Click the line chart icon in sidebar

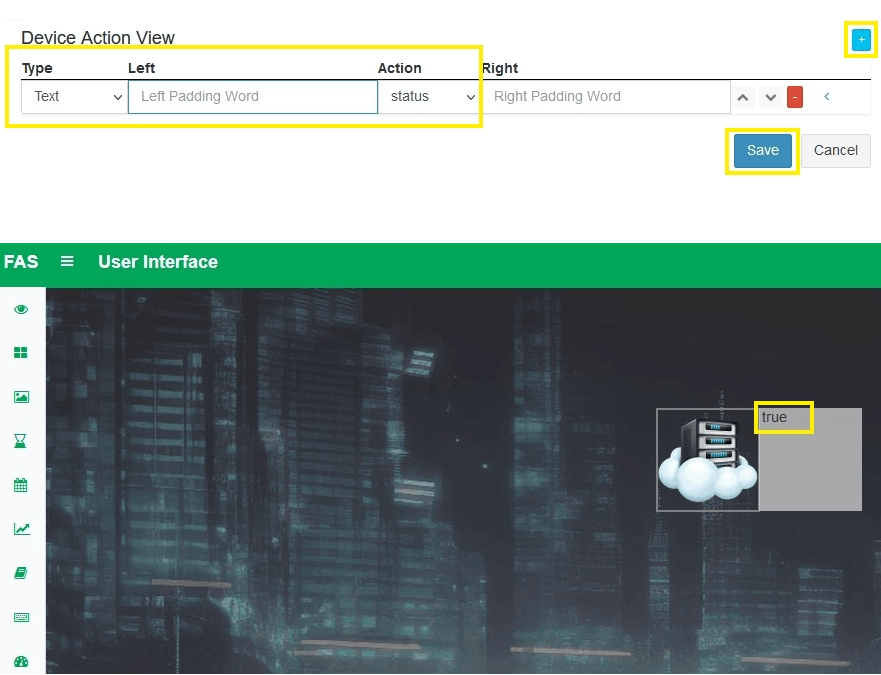click(x=21, y=529)
